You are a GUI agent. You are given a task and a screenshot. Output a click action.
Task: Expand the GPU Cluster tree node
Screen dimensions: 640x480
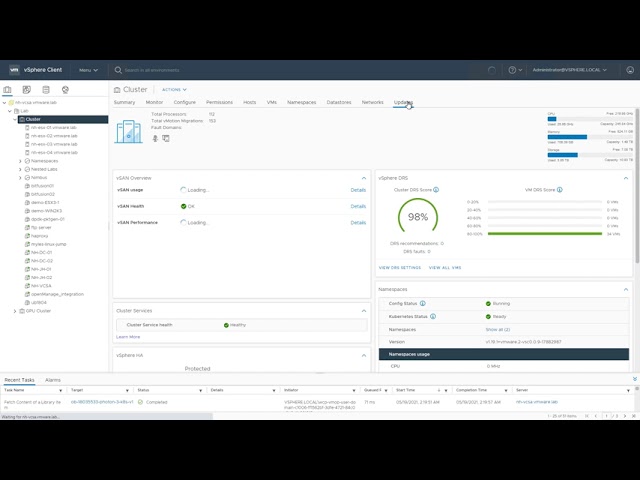pyautogui.click(x=15, y=311)
